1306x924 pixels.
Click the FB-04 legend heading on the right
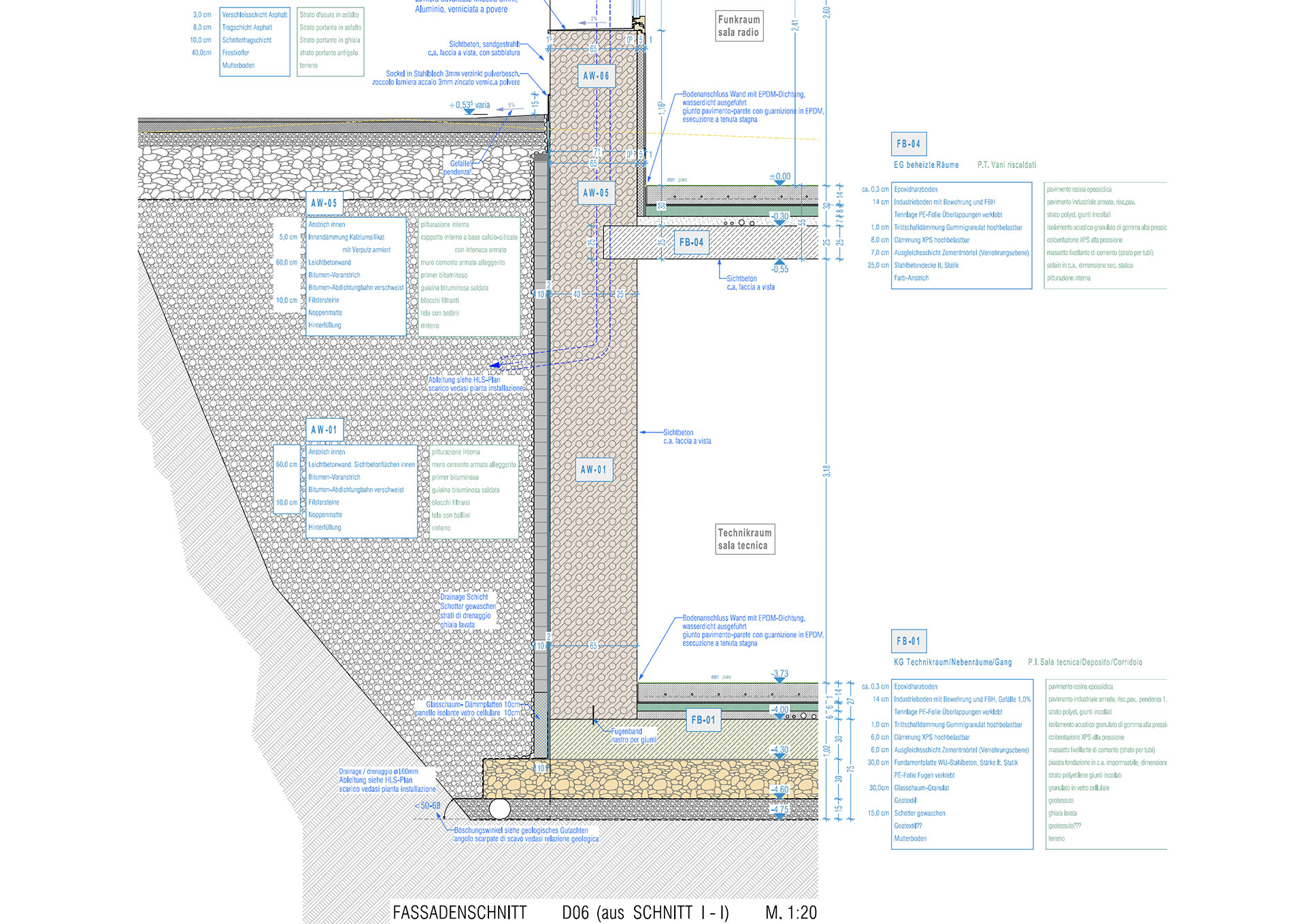pyautogui.click(x=908, y=144)
